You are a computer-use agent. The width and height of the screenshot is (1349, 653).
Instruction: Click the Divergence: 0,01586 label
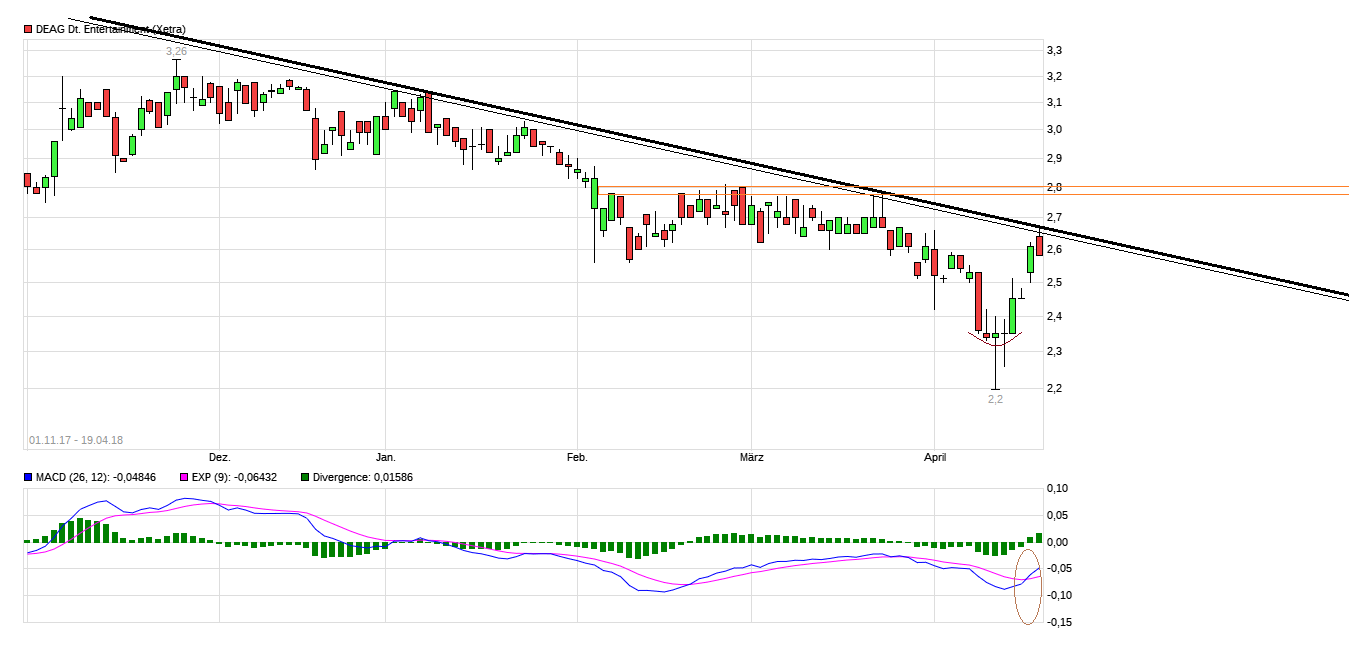pos(363,478)
